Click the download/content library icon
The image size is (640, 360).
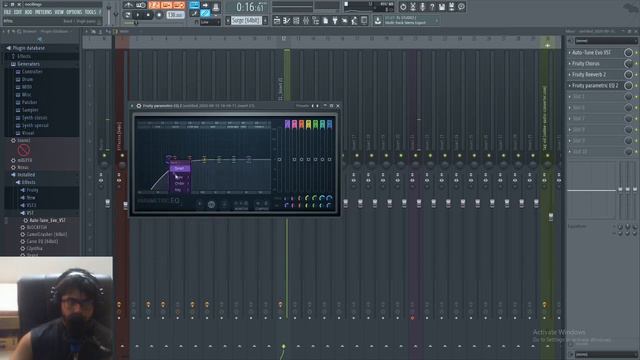[x=378, y=20]
